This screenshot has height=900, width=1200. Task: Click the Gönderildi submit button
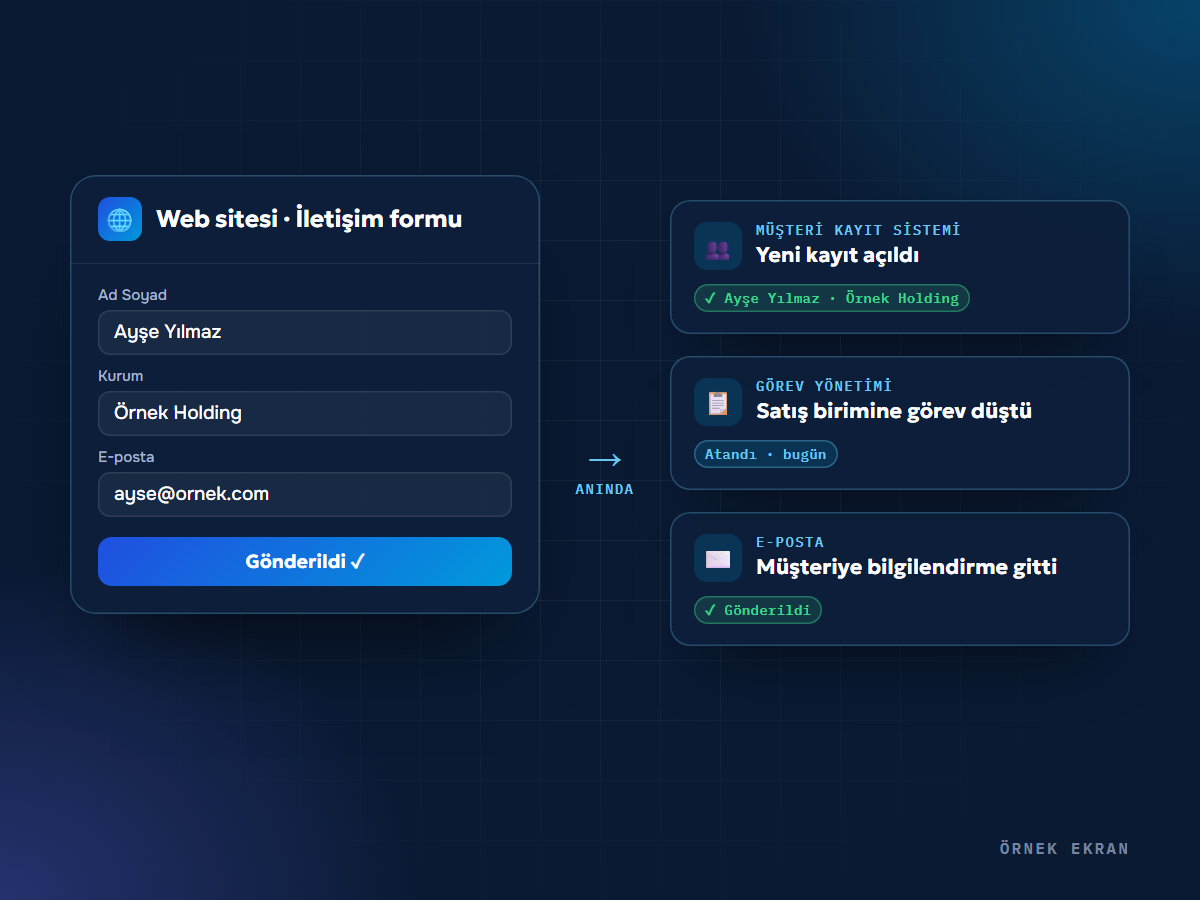305,561
